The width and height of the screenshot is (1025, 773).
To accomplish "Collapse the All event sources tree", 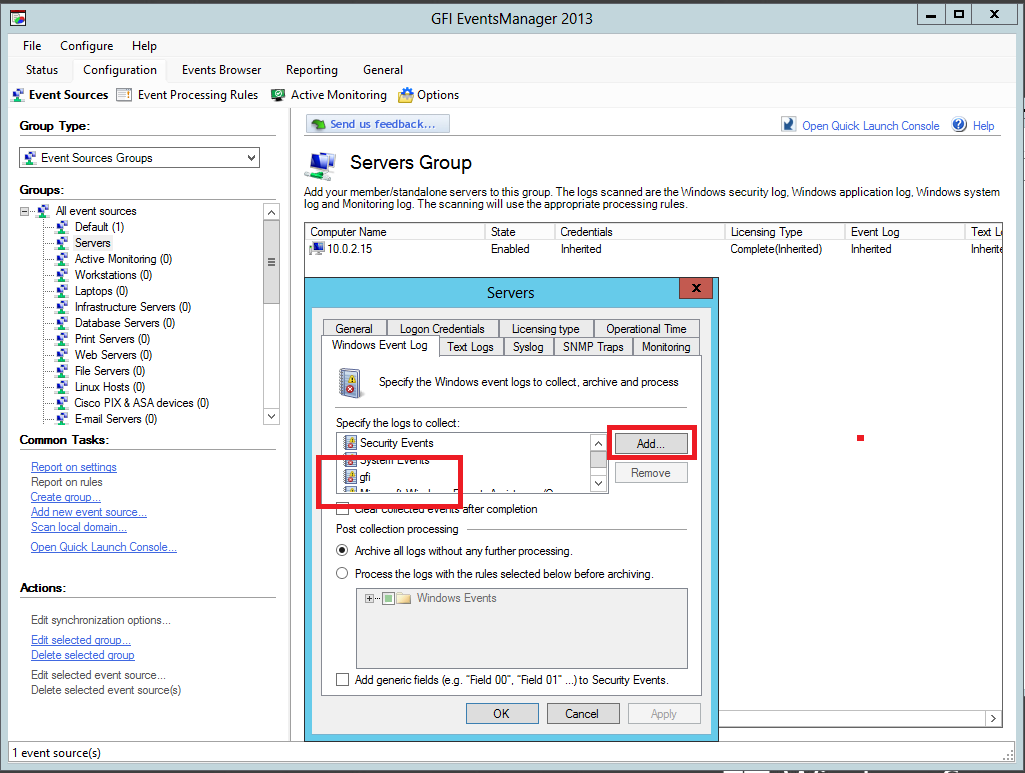I will pos(26,211).
